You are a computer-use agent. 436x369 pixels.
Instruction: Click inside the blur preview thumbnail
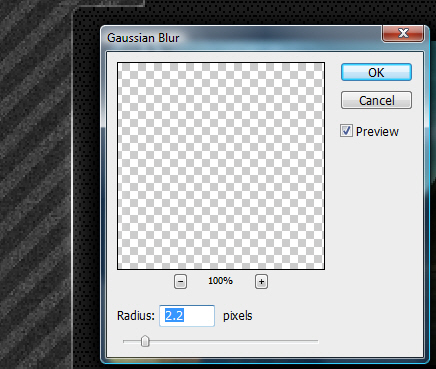221,166
